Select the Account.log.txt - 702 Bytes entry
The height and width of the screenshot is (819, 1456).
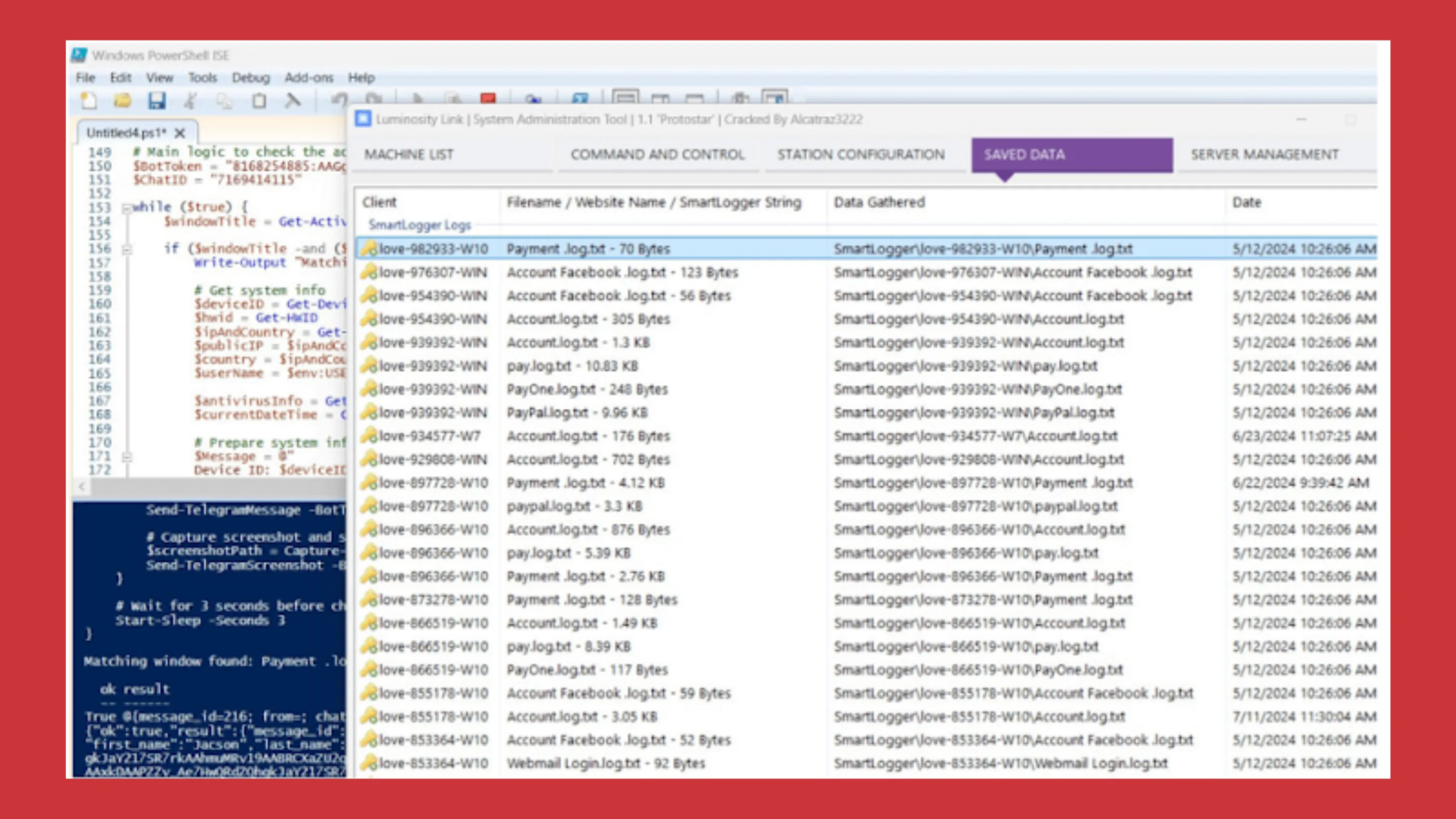(588, 460)
